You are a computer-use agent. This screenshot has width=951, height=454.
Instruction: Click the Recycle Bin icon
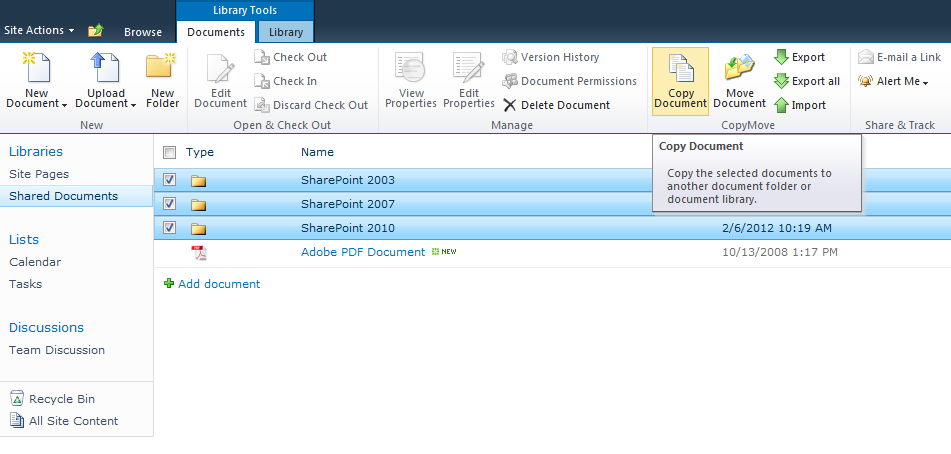tap(17, 398)
